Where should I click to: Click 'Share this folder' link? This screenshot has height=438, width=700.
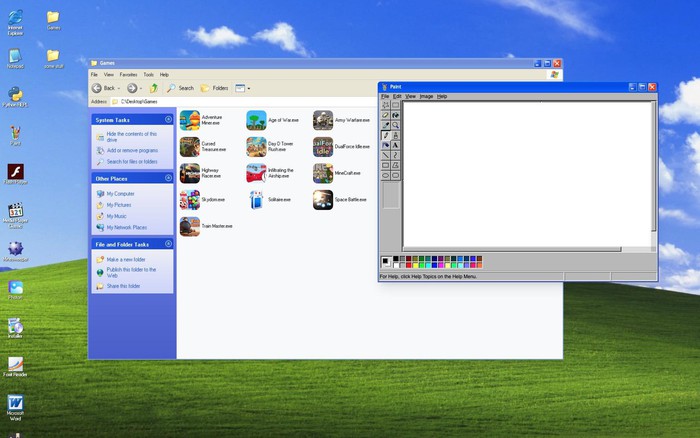(123, 286)
